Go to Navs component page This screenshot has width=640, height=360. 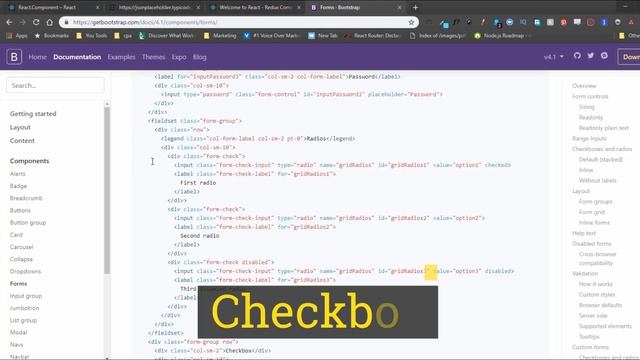tap(17, 345)
